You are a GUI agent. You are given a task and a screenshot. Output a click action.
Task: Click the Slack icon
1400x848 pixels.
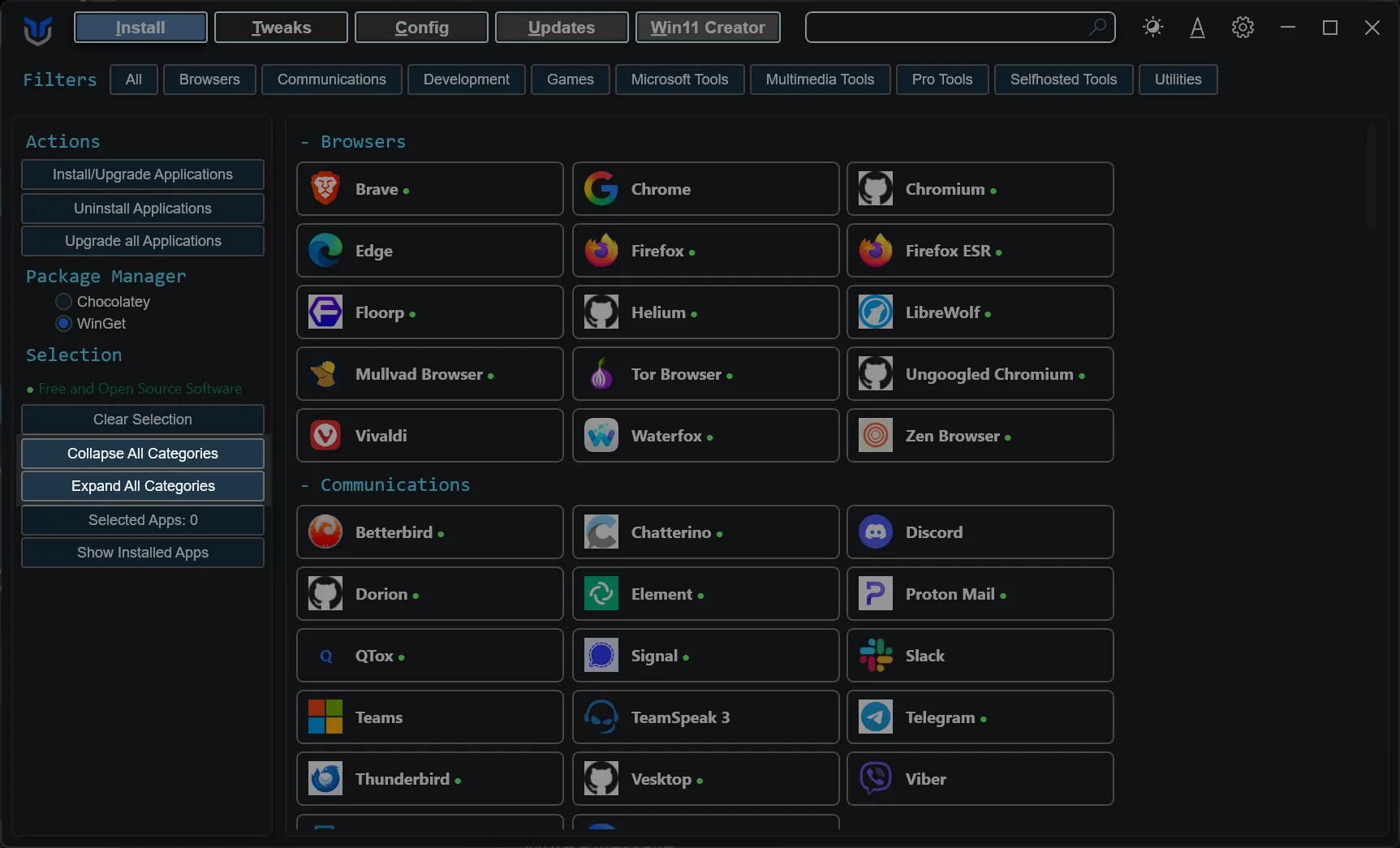click(x=876, y=655)
